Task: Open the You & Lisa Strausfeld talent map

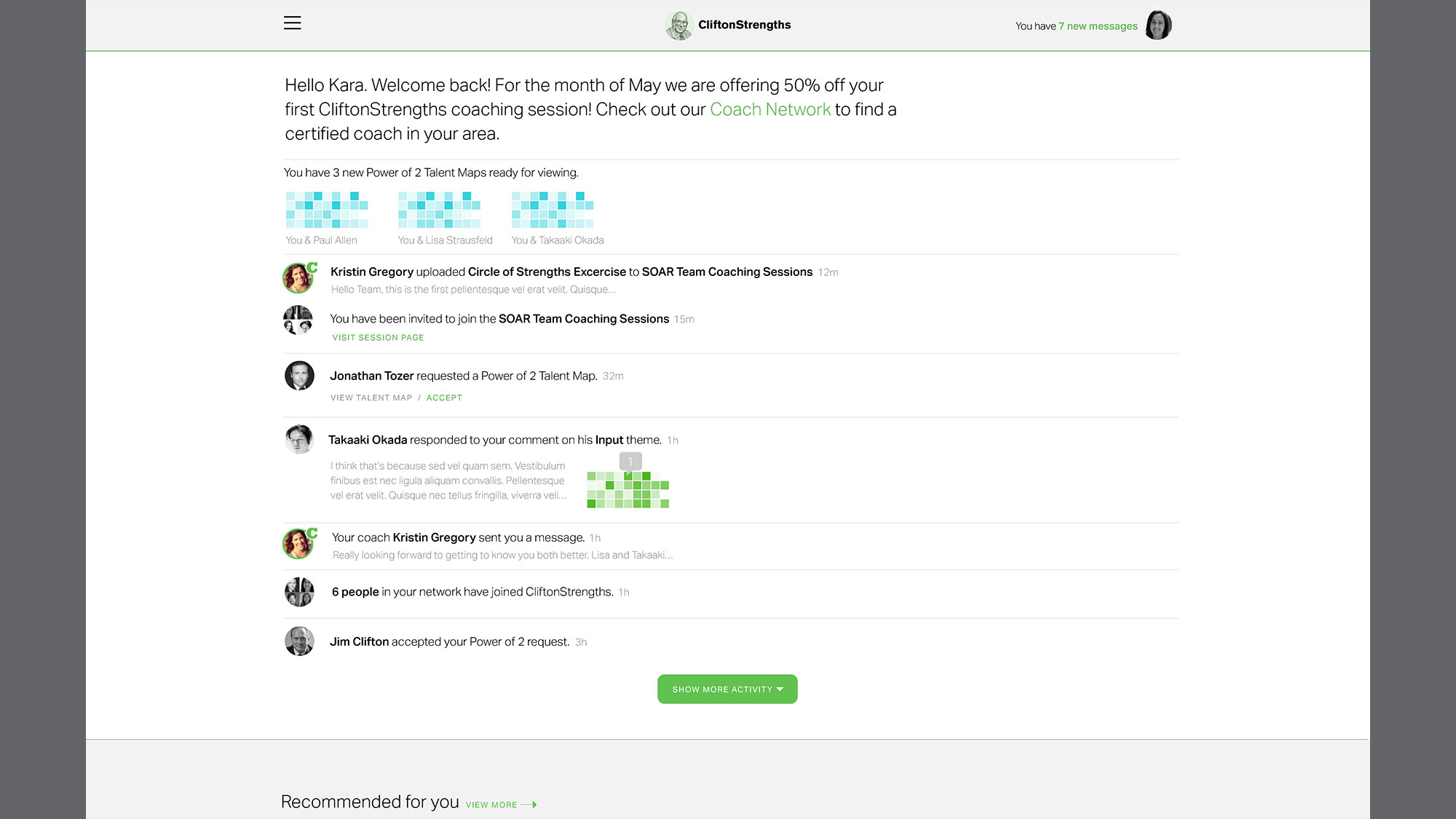Action: (x=439, y=210)
